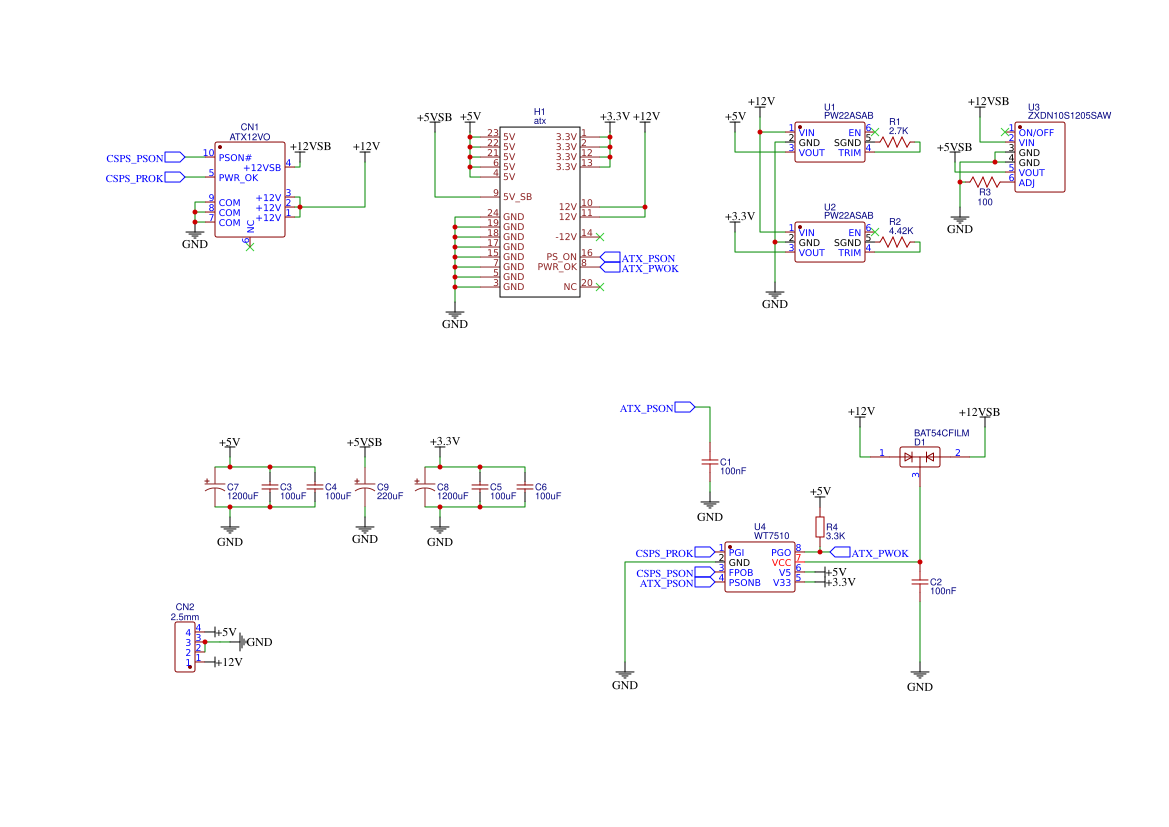Image resolution: width=1169 pixels, height=827 pixels.
Task: Click the +5V power flag on CN2 pin 4
Action: [226, 632]
